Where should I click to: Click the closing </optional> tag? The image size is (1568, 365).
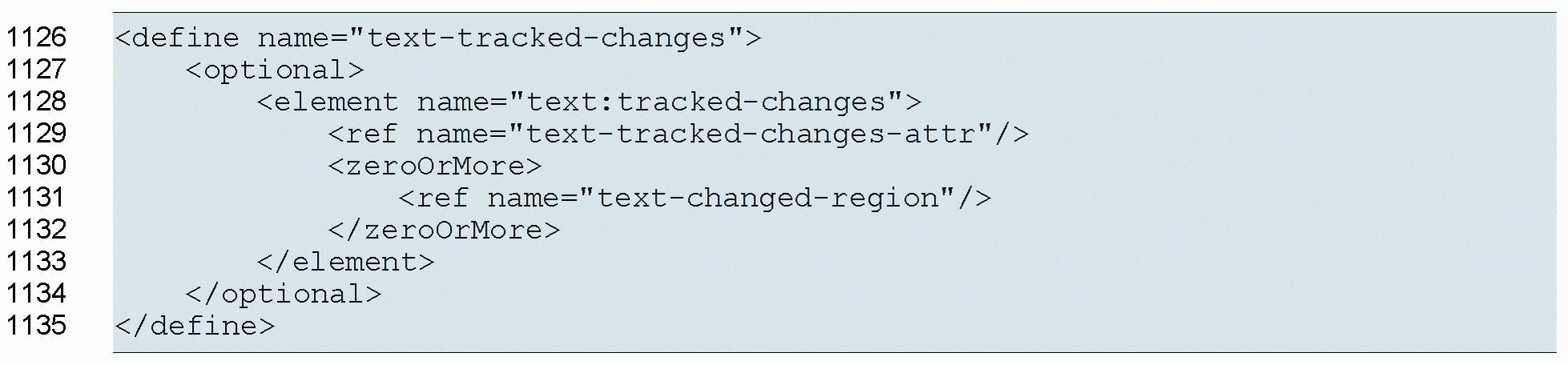283,295
